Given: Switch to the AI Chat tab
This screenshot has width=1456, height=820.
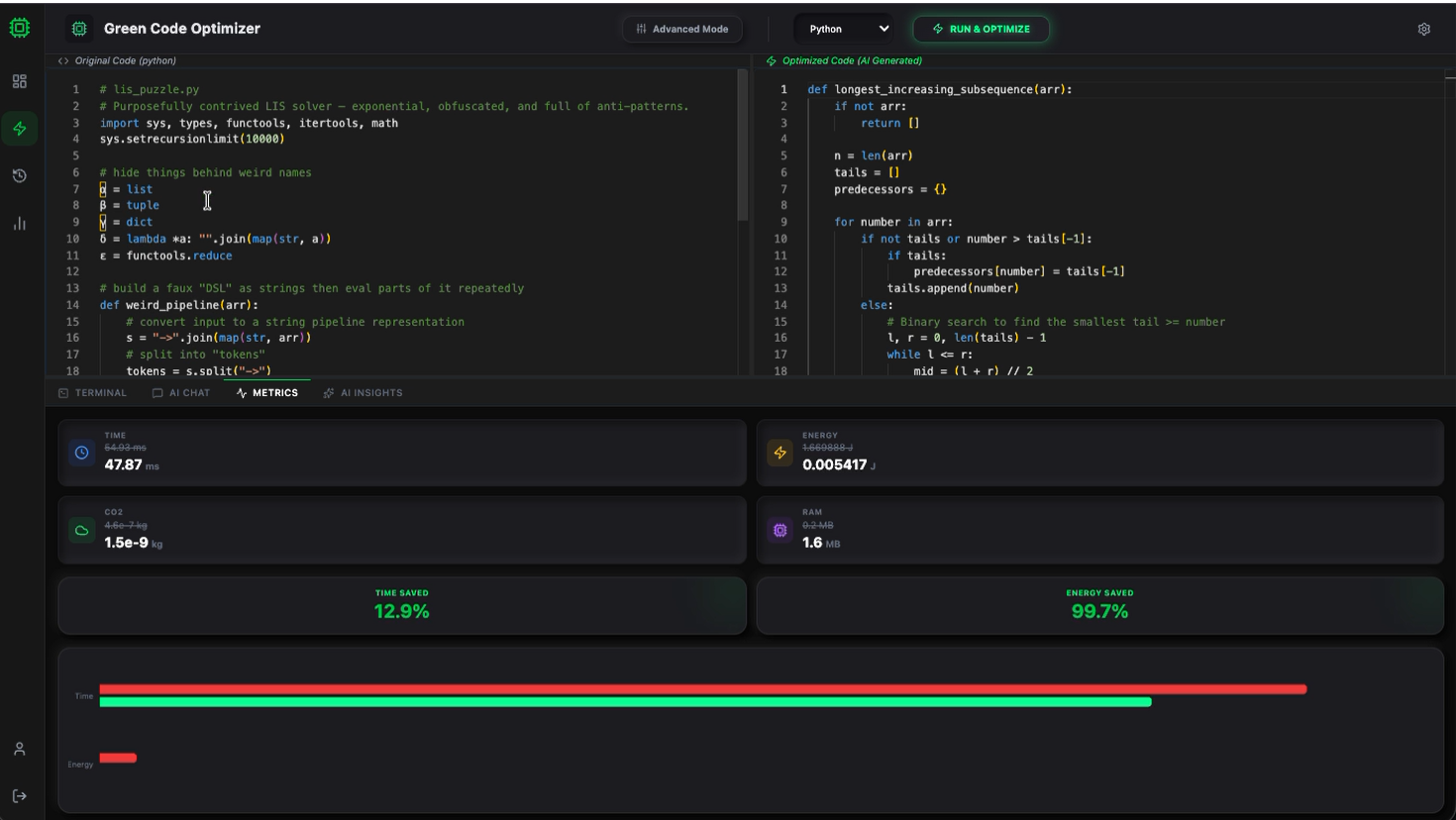Looking at the screenshot, I should [x=181, y=393].
